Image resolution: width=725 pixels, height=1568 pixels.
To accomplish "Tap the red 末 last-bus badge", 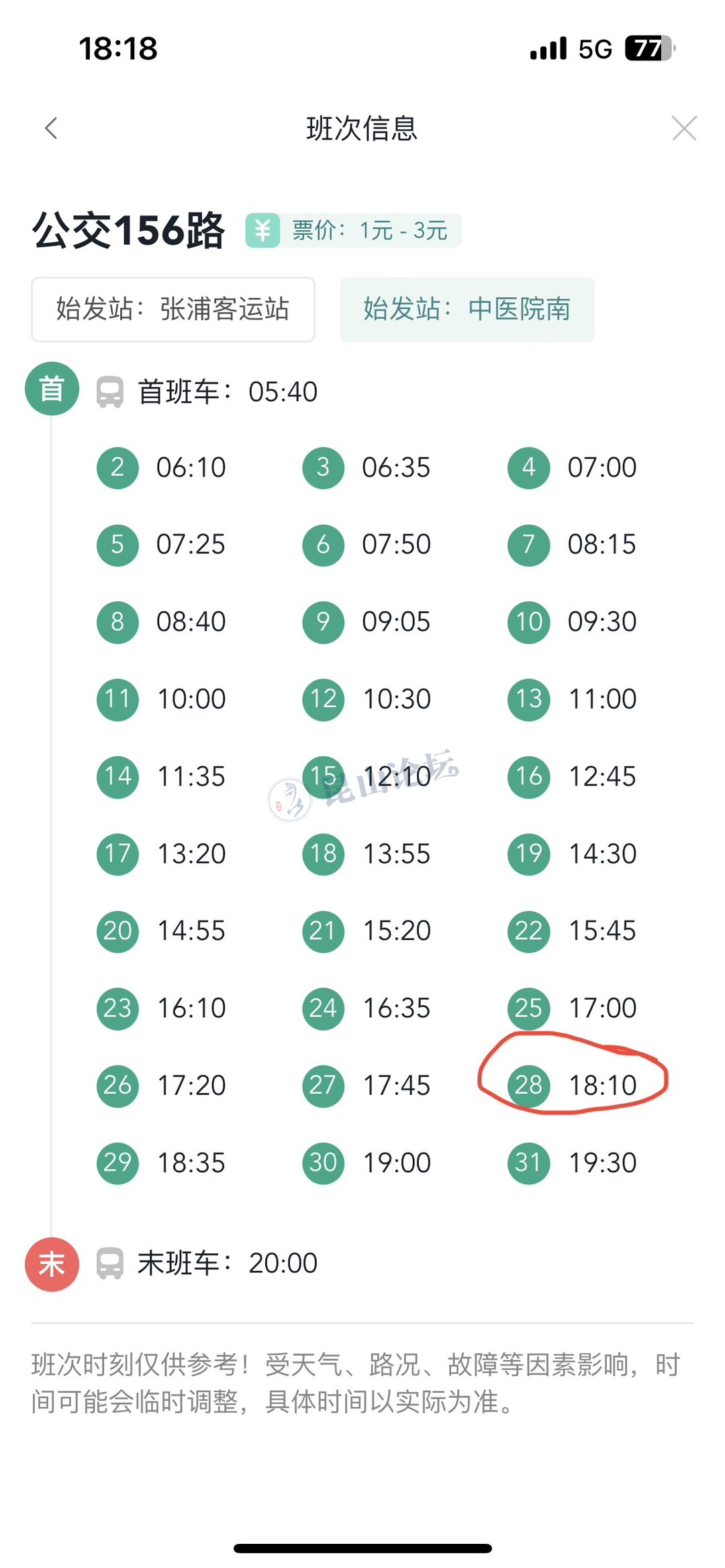I will click(52, 1264).
